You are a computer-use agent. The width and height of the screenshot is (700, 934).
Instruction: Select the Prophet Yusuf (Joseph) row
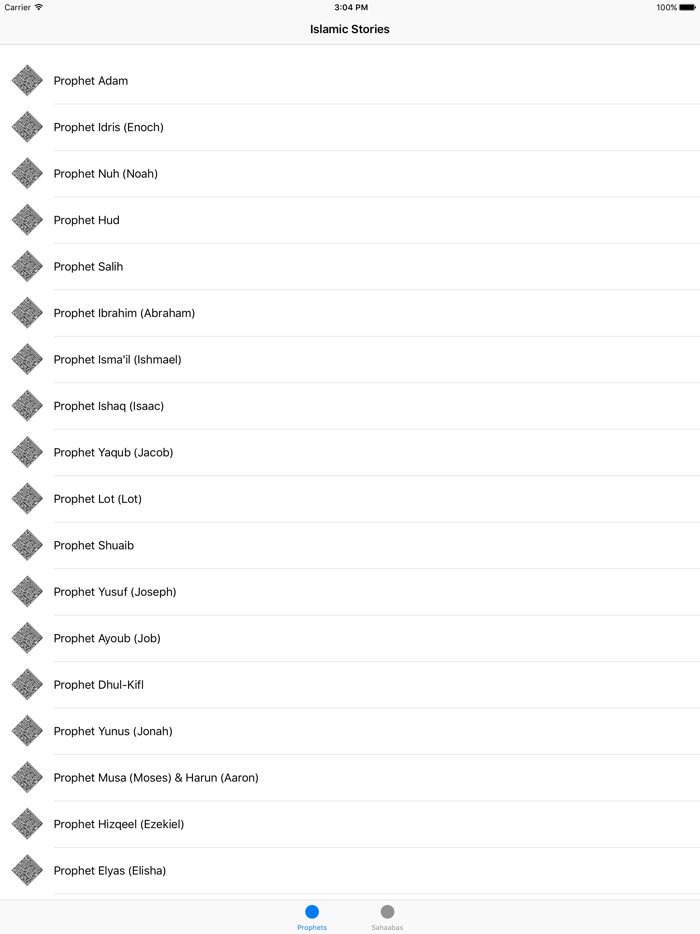pyautogui.click(x=115, y=592)
